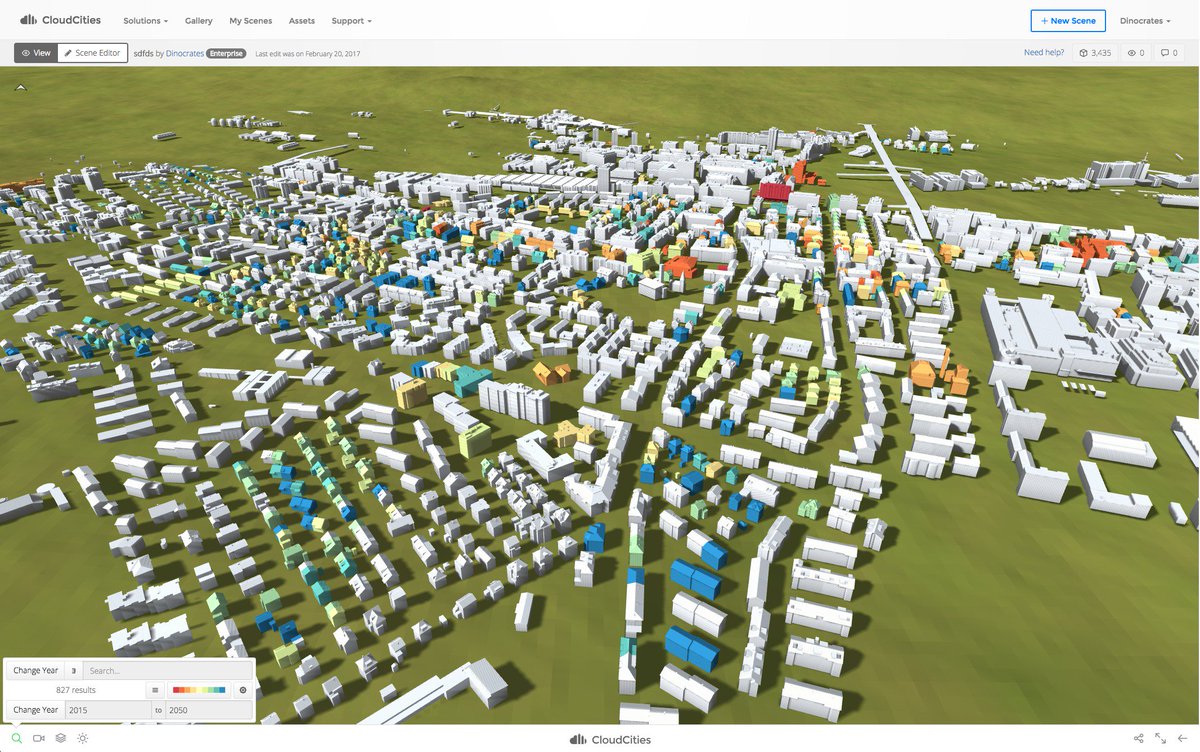Viewport: 1200px width, 752px height.
Task: Click the Need help? link
Action: [x=1044, y=53]
